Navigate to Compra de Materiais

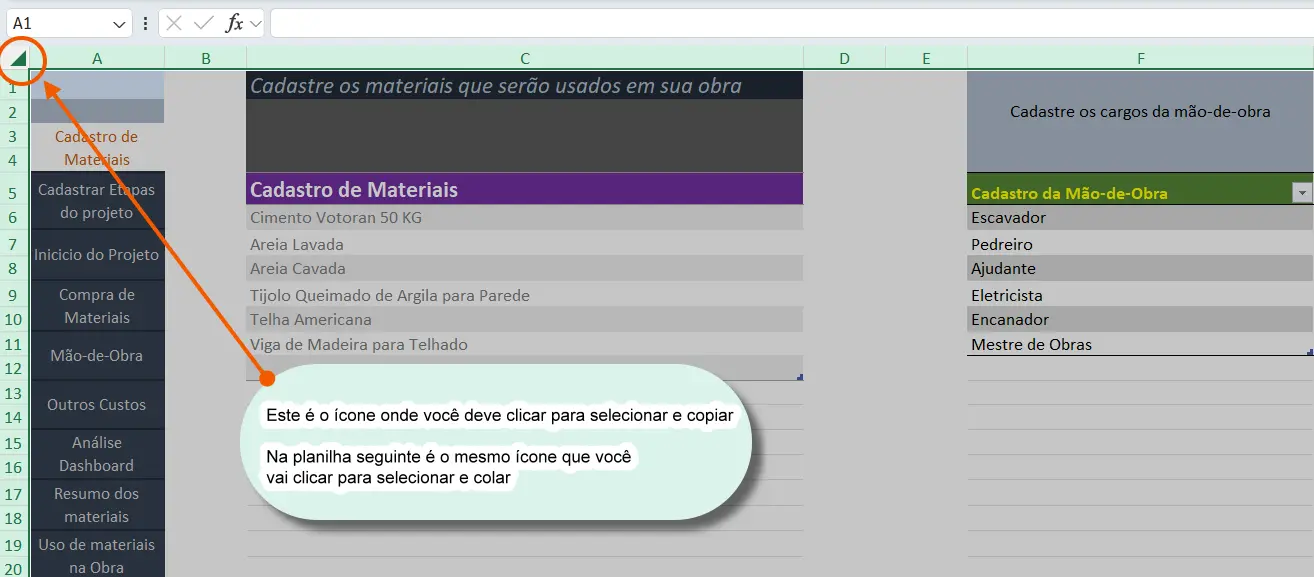pyautogui.click(x=97, y=306)
